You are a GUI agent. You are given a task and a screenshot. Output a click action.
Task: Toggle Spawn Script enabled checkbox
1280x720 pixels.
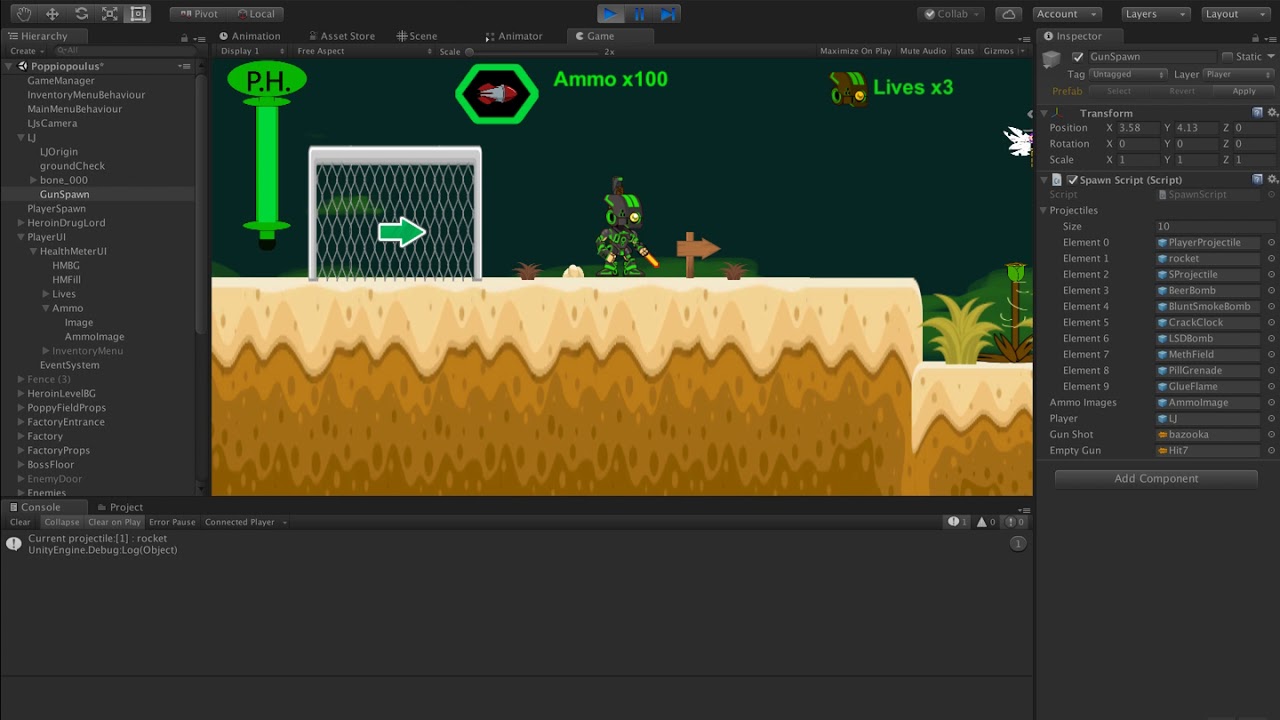point(1072,180)
